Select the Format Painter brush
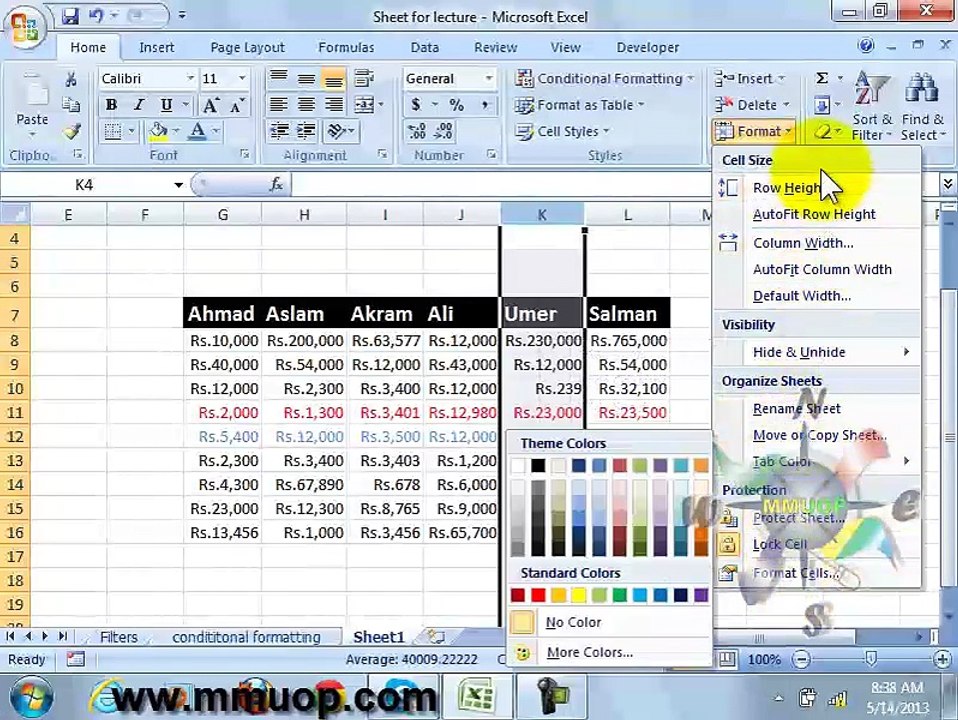The image size is (958, 720). 71,131
